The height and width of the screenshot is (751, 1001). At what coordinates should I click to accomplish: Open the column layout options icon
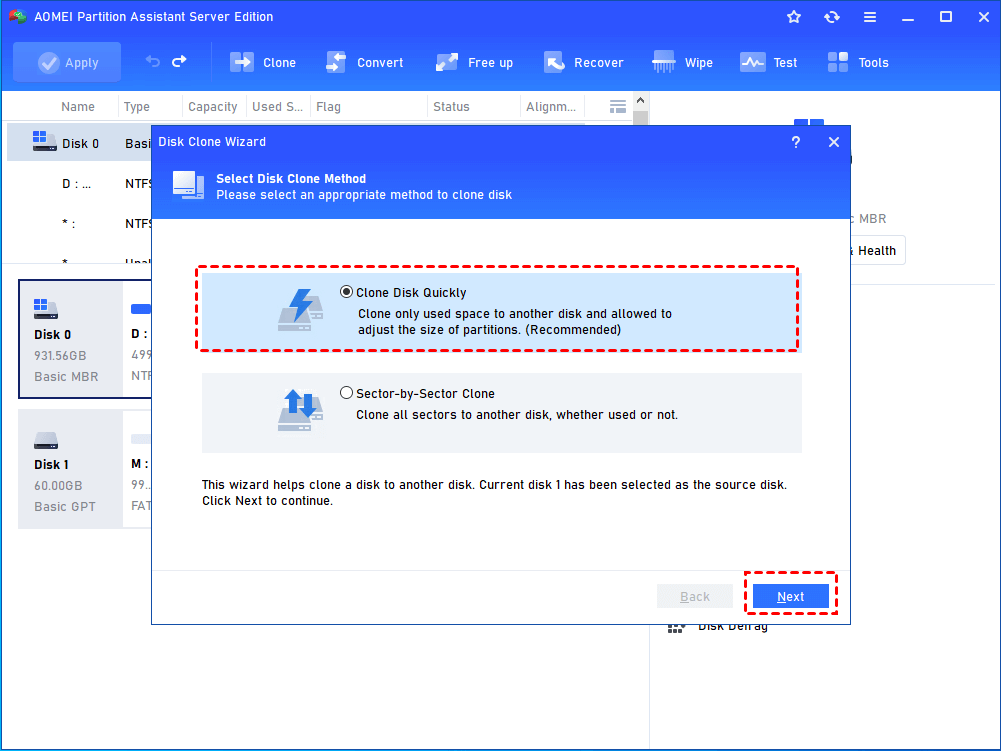coord(617,107)
